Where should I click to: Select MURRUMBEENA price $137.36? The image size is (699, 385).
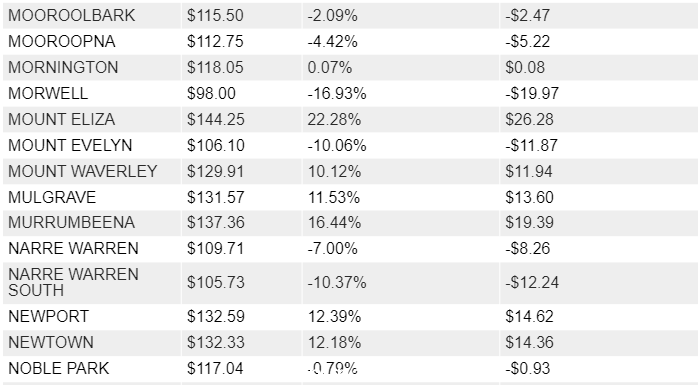pyautogui.click(x=216, y=222)
